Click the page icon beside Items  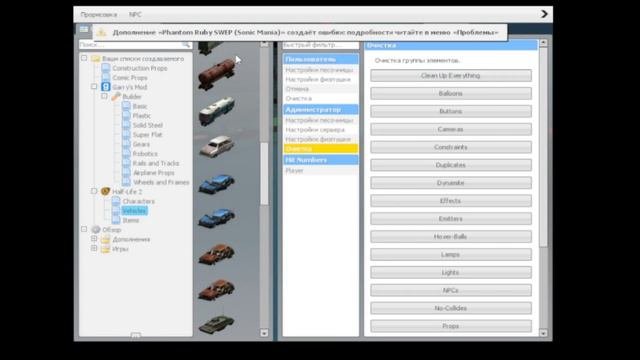116,220
